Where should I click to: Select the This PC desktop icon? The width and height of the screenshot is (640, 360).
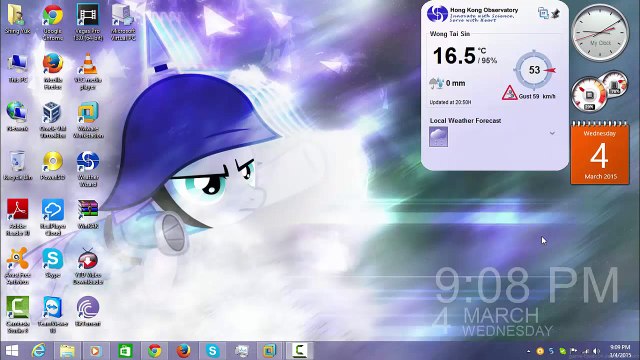[x=18, y=68]
